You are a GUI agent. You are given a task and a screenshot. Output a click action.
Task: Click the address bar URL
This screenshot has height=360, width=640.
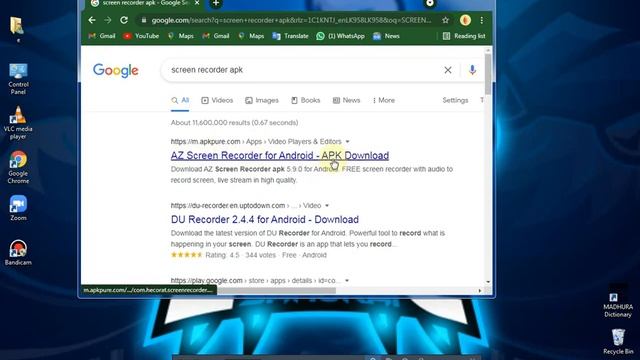click(291, 20)
